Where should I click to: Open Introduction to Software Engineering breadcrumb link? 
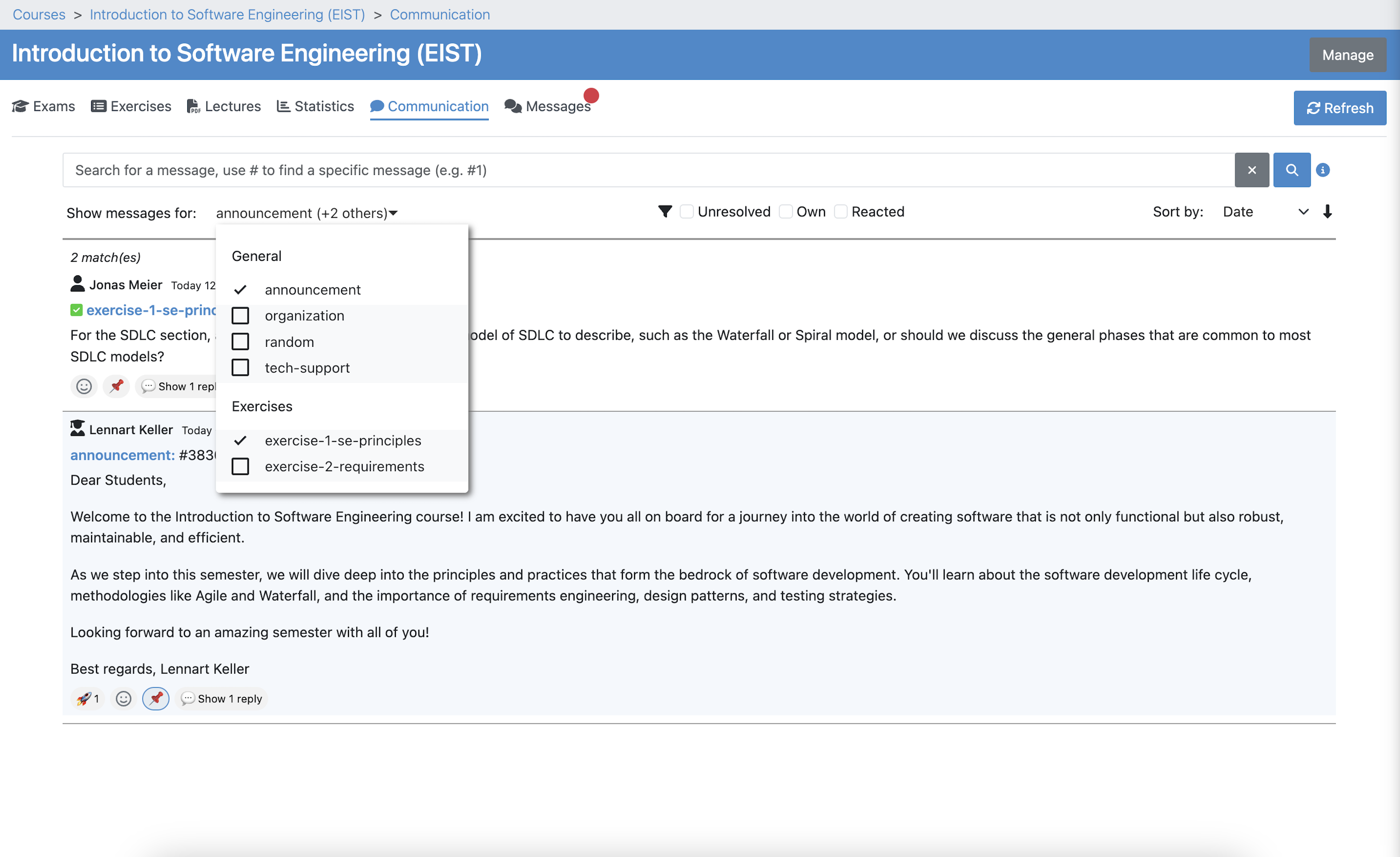point(227,14)
